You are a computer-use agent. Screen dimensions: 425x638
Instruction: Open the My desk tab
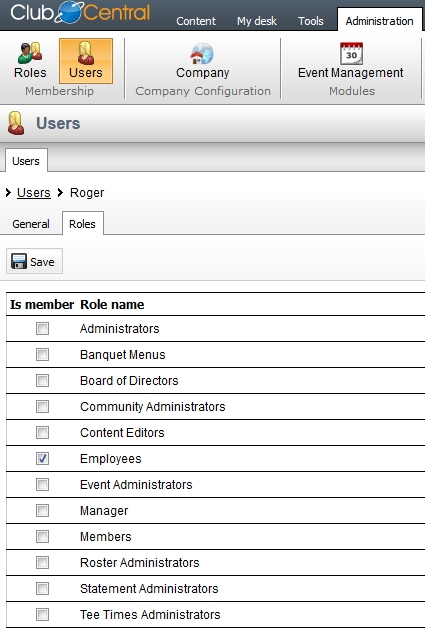point(257,21)
